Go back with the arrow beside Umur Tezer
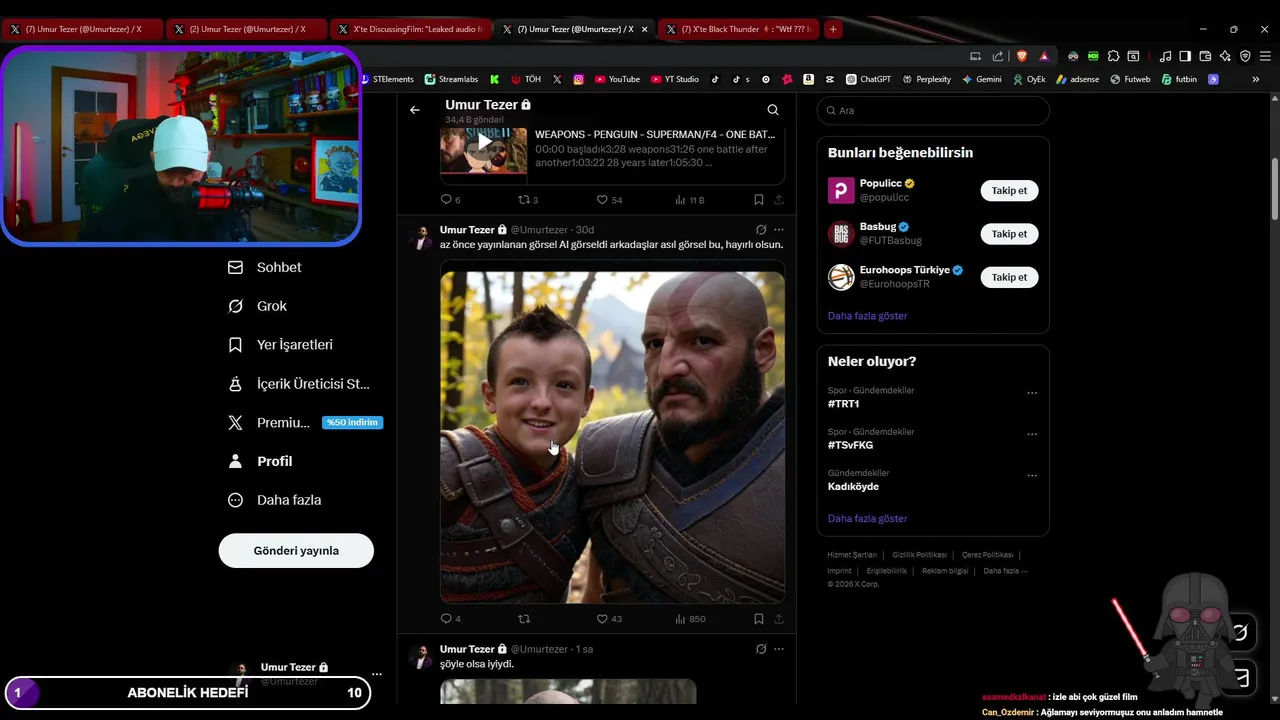The height and width of the screenshot is (720, 1280). [415, 110]
